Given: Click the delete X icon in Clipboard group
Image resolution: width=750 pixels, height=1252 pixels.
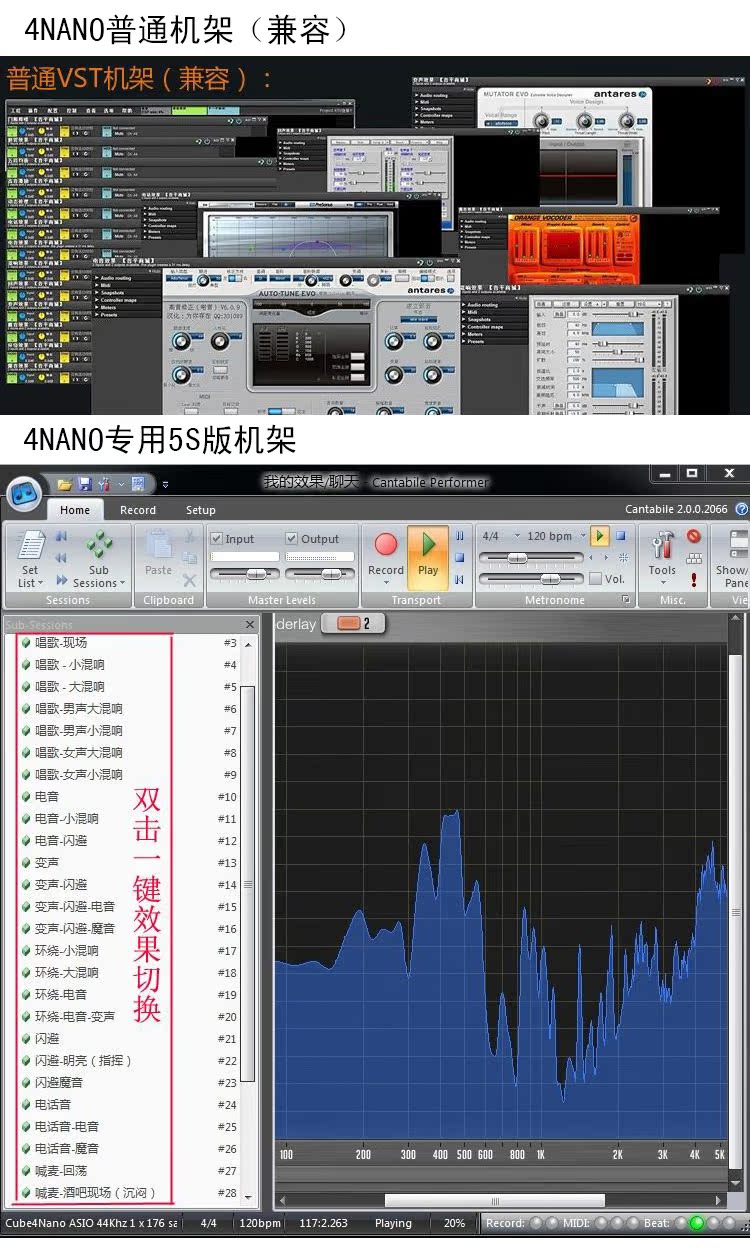Looking at the screenshot, I should click(189, 580).
